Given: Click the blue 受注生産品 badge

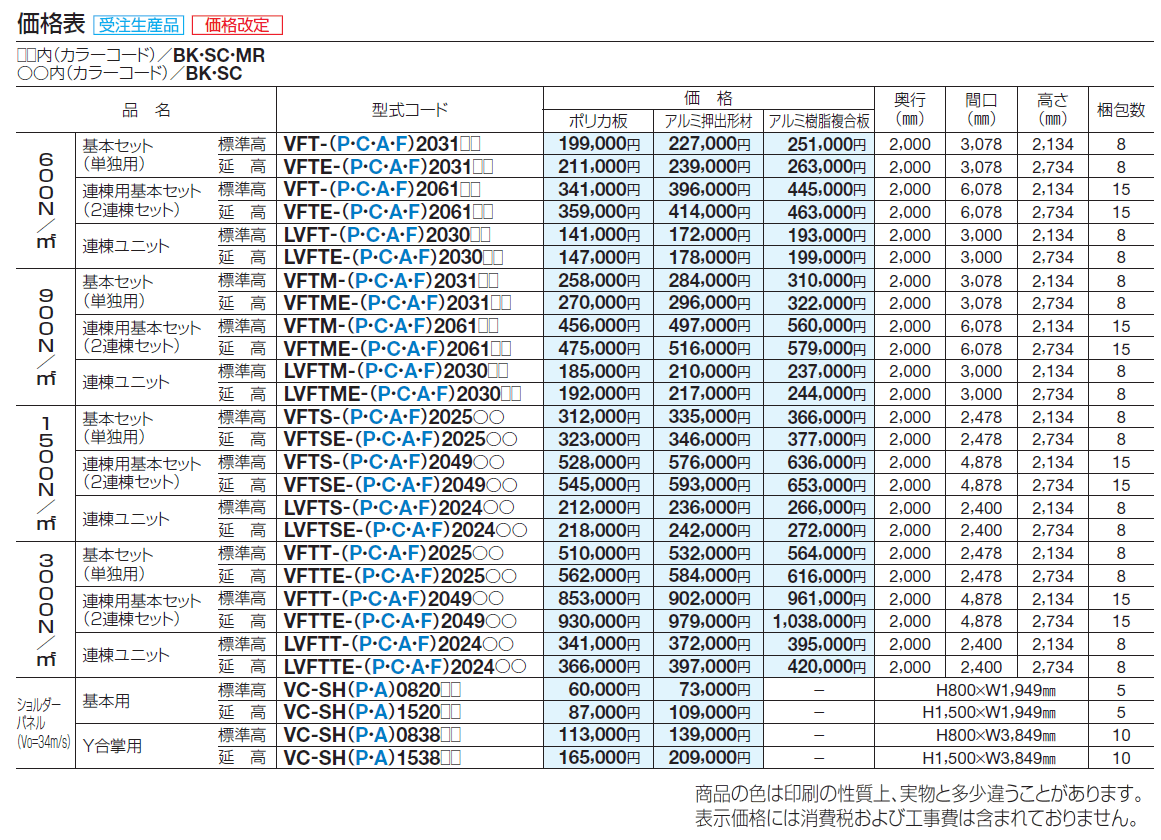Looking at the screenshot, I should point(137,24).
